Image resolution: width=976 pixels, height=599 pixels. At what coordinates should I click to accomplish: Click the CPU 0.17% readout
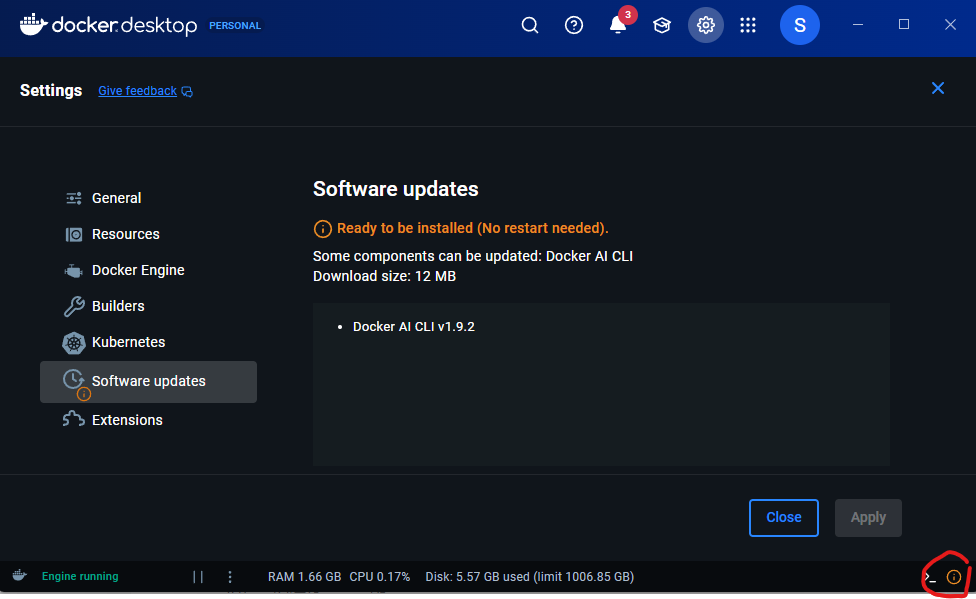(380, 577)
